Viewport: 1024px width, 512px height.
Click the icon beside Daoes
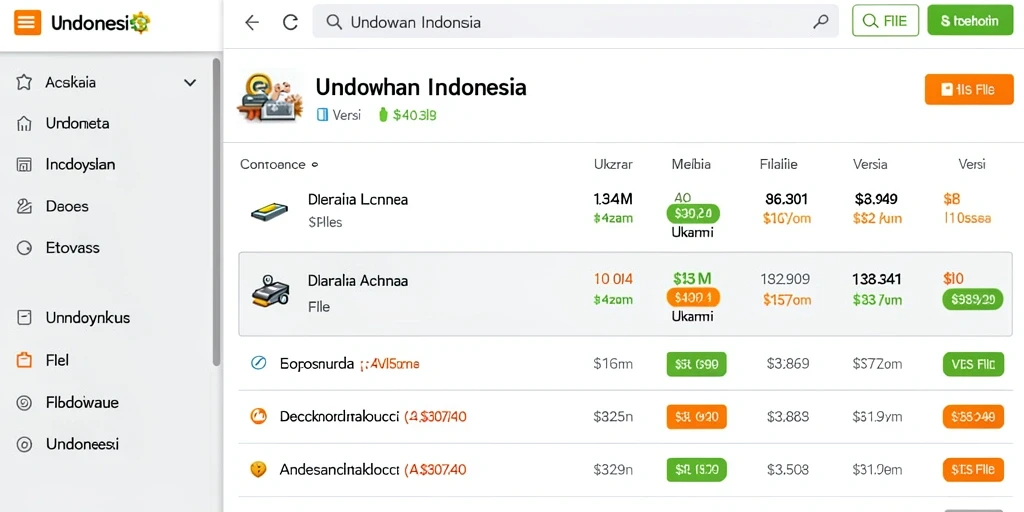(x=24, y=206)
